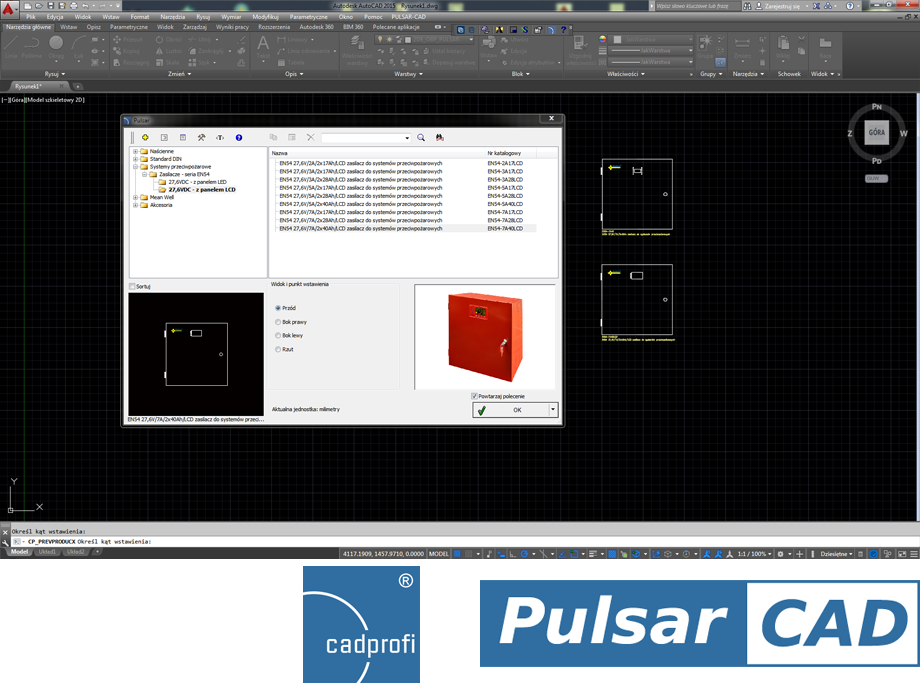Switch to the Układ1 layout tab
920x700 pixels.
(47, 552)
